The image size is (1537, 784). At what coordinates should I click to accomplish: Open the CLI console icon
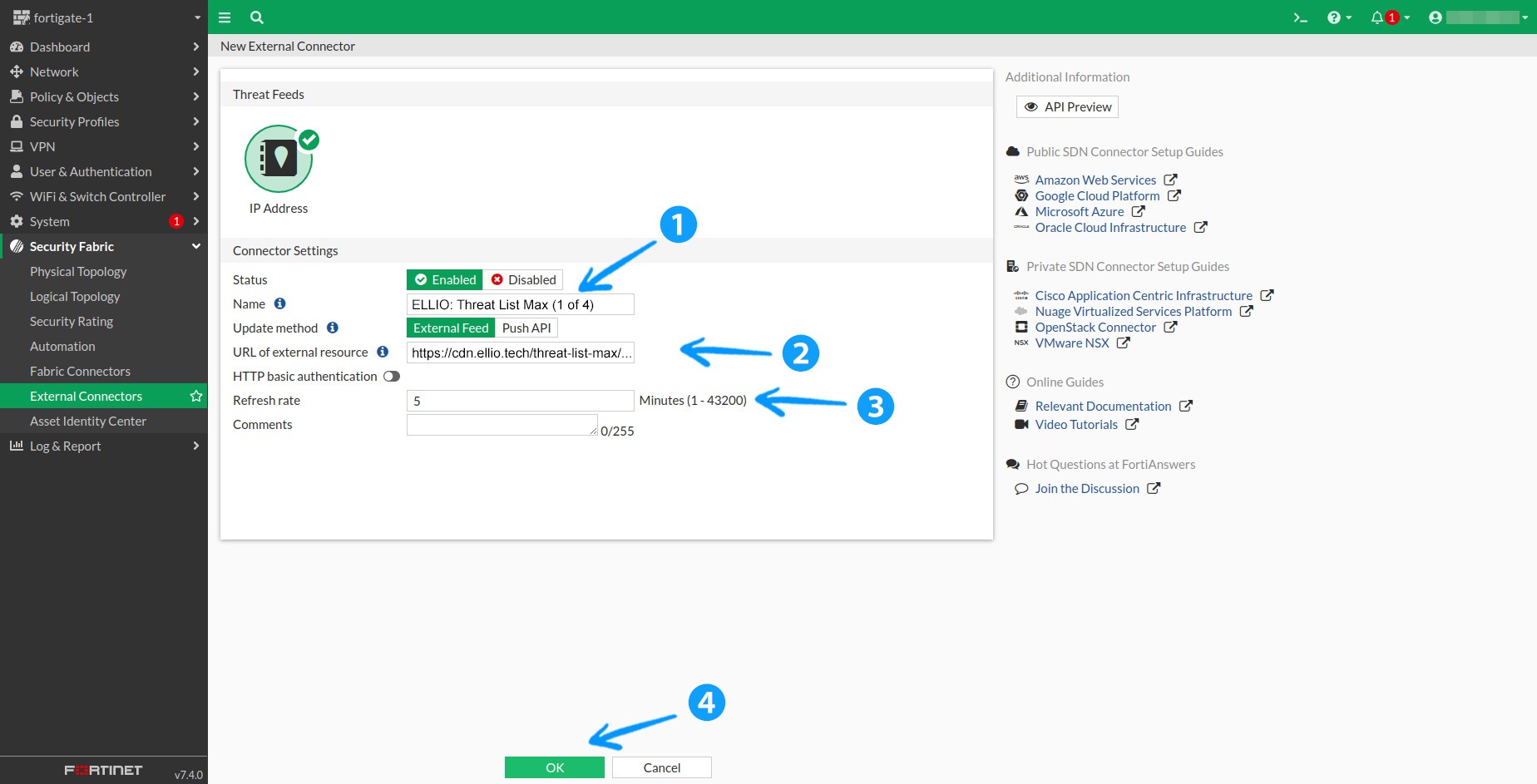click(1300, 17)
